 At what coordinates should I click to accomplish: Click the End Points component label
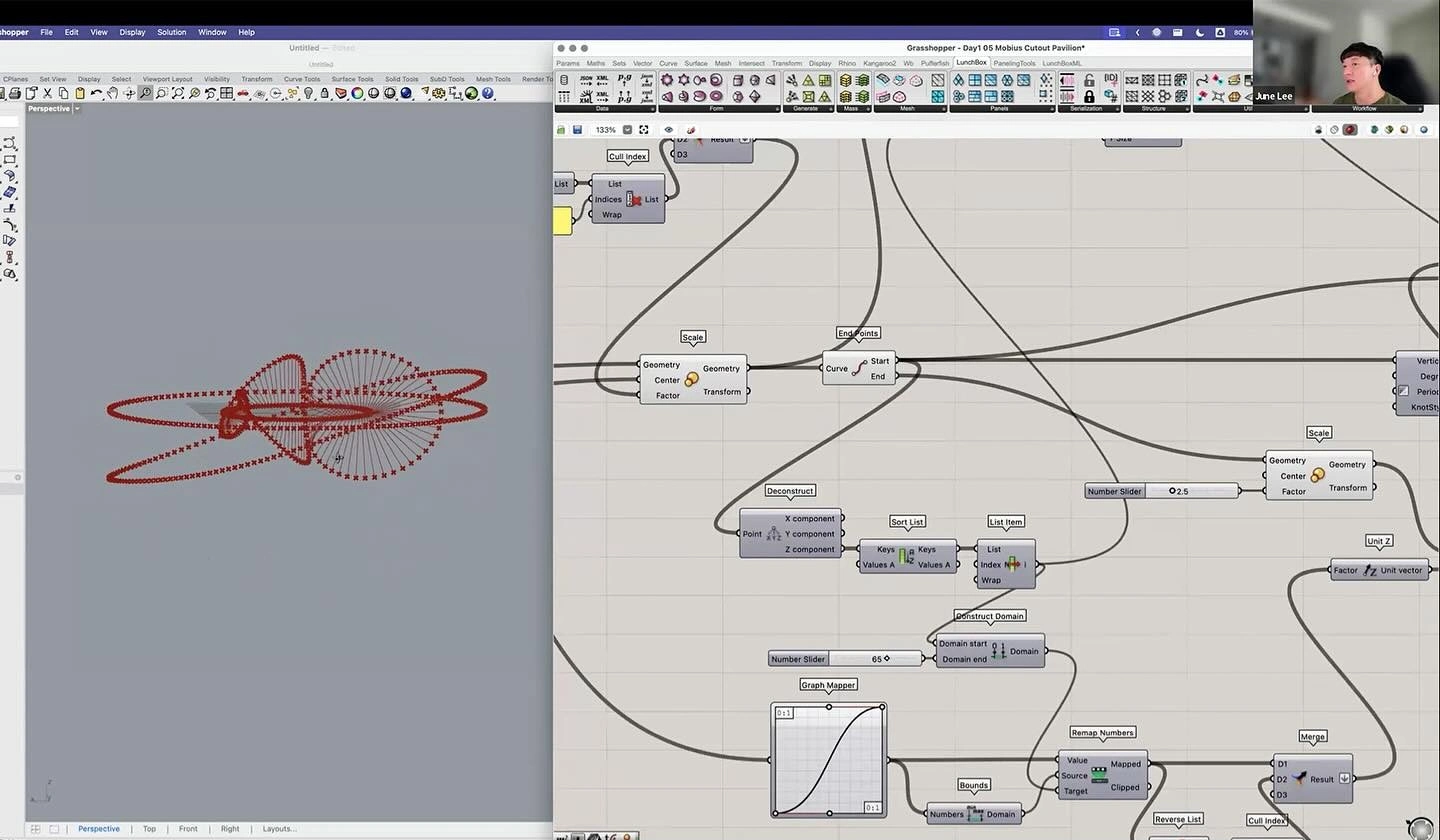[858, 333]
